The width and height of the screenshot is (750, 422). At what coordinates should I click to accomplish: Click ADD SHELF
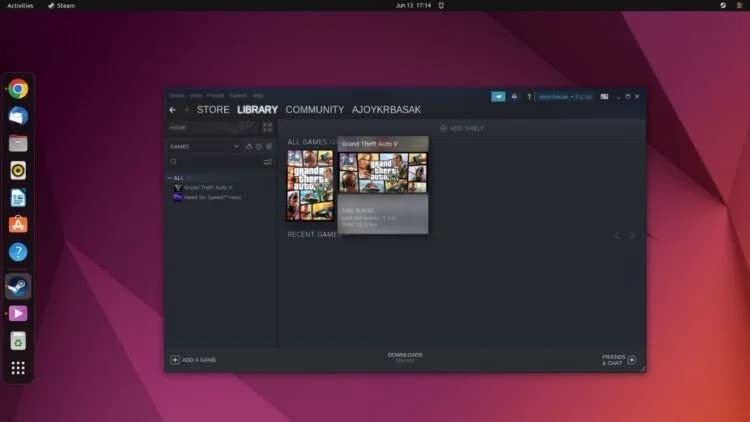[x=462, y=128]
